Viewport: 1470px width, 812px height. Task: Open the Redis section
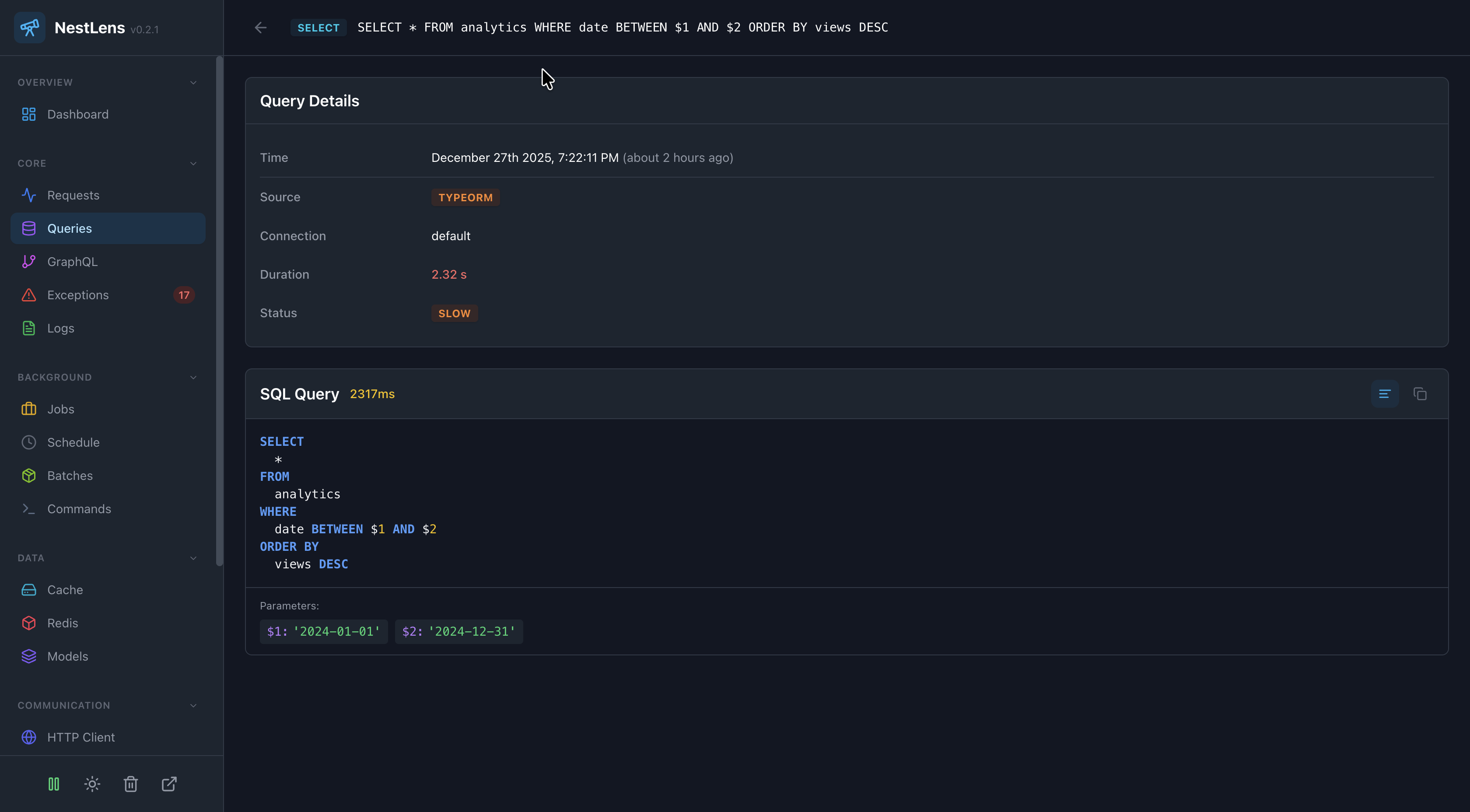pyautogui.click(x=63, y=623)
